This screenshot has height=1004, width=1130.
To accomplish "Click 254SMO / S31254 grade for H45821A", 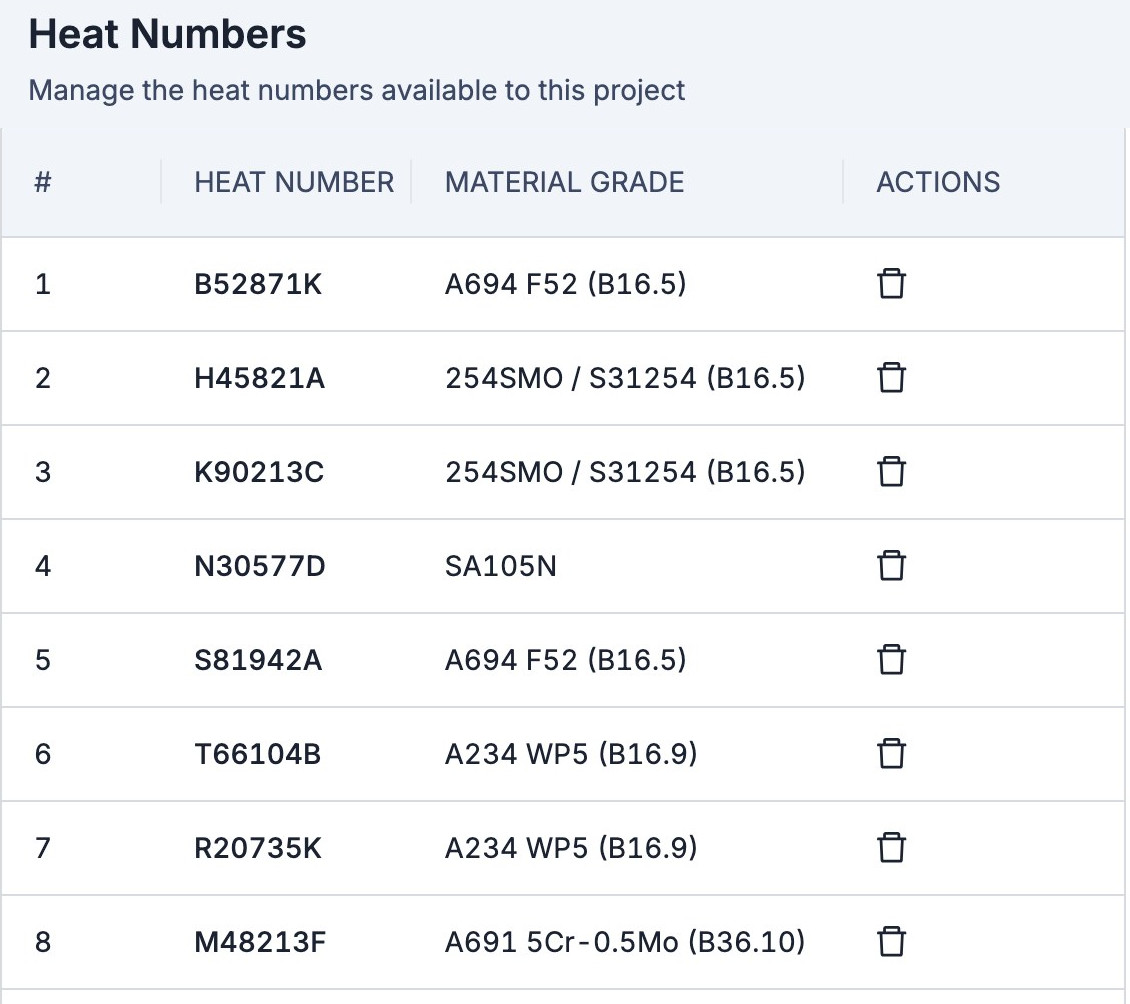I will point(625,378).
